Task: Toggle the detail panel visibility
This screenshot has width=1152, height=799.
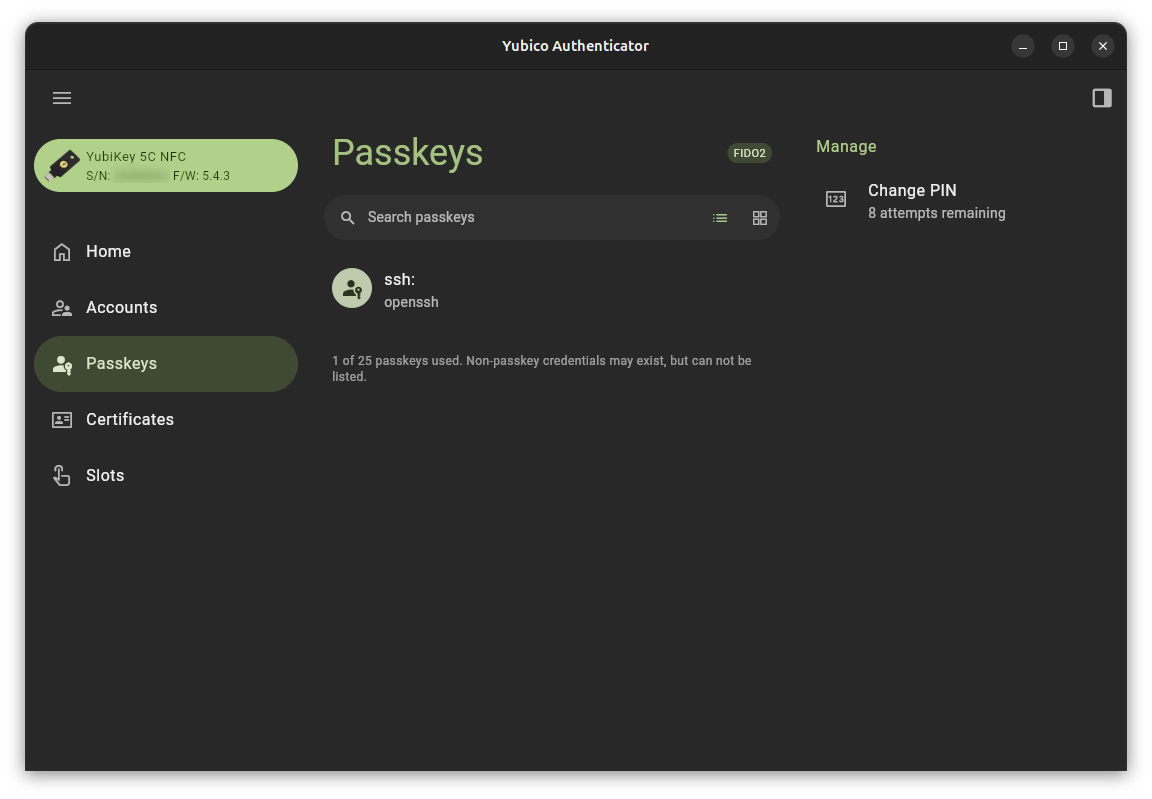Action: (1101, 97)
